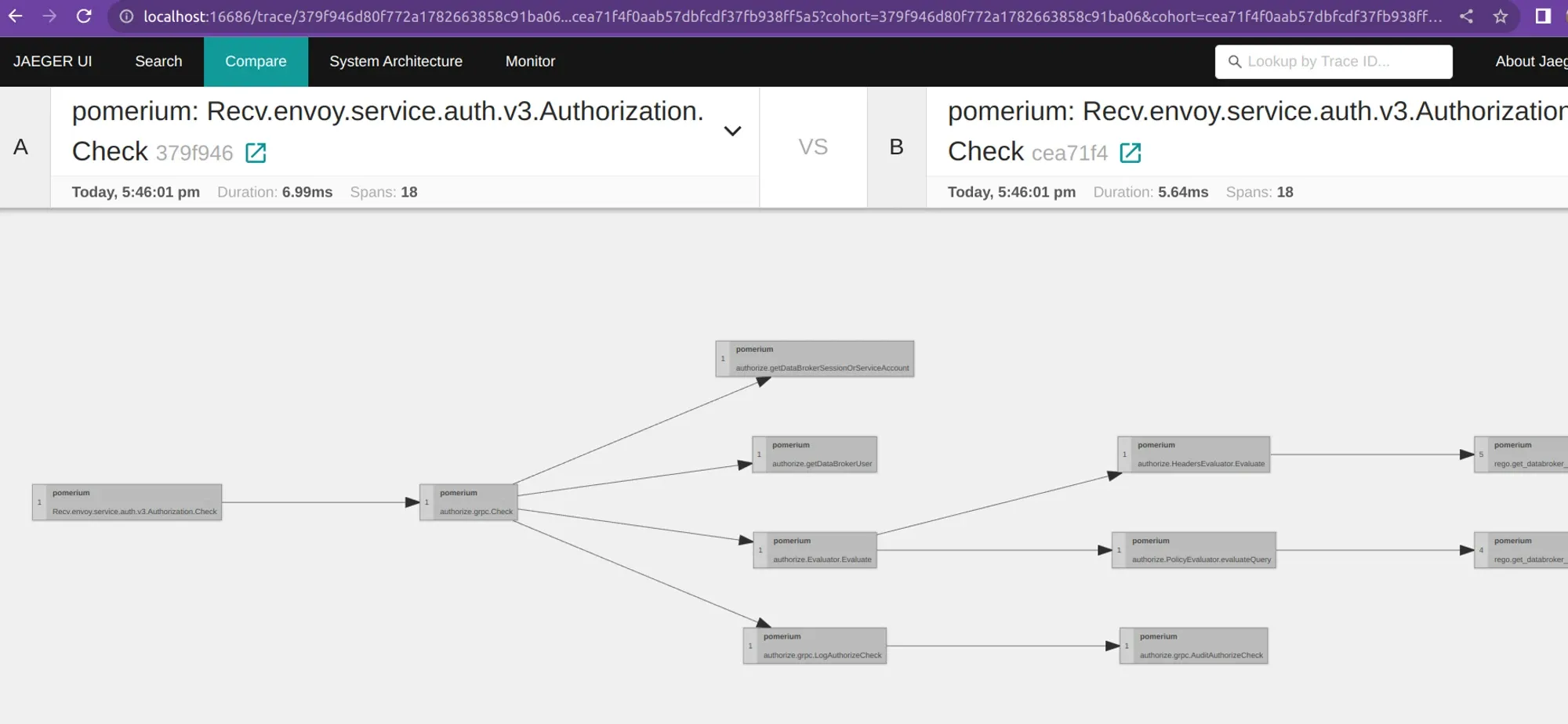Viewport: 1568px width, 724px height.
Task: Select the authorize.getDataBrokerSessionOrServiceAccount node
Action: coord(815,359)
